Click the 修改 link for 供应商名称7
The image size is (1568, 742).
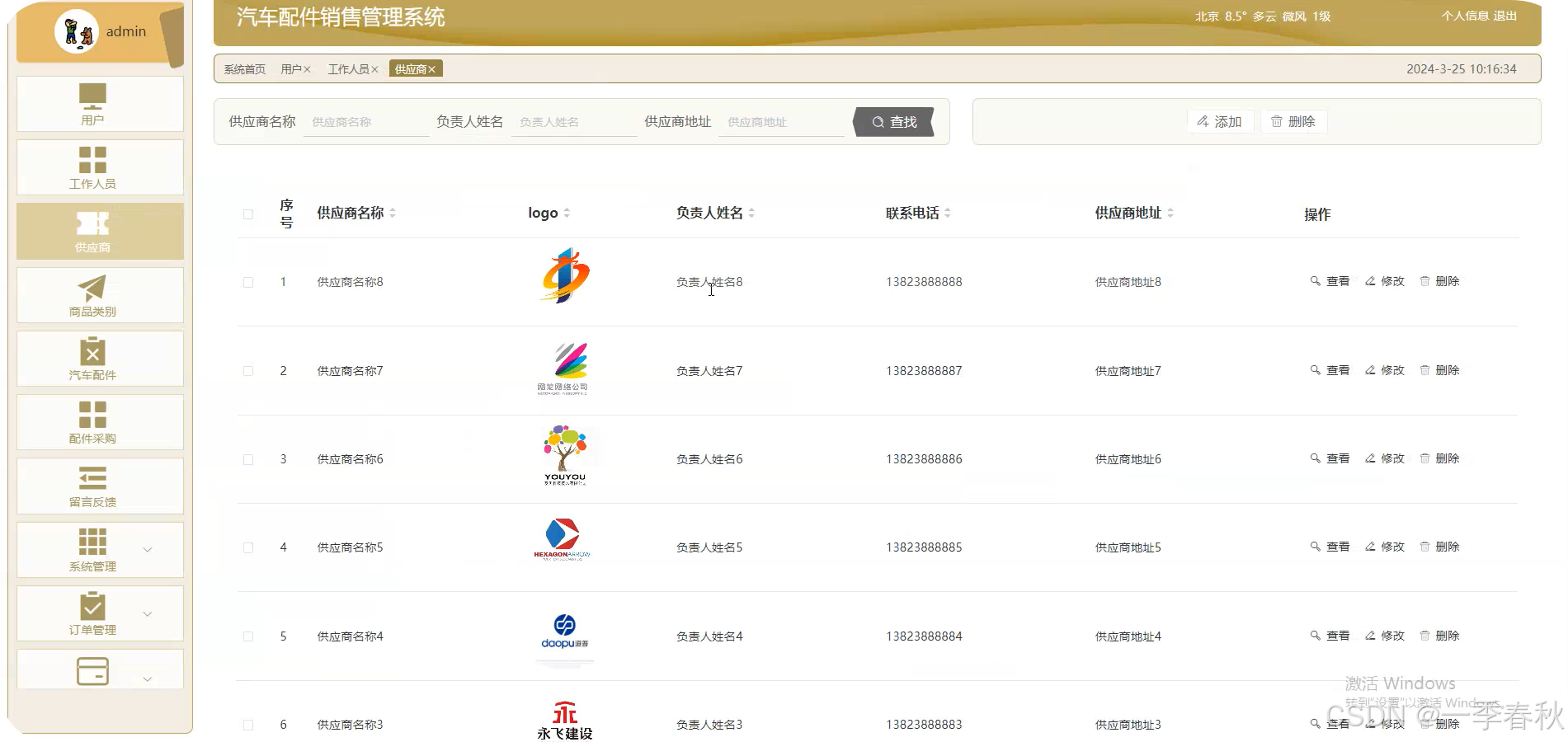tap(1391, 370)
